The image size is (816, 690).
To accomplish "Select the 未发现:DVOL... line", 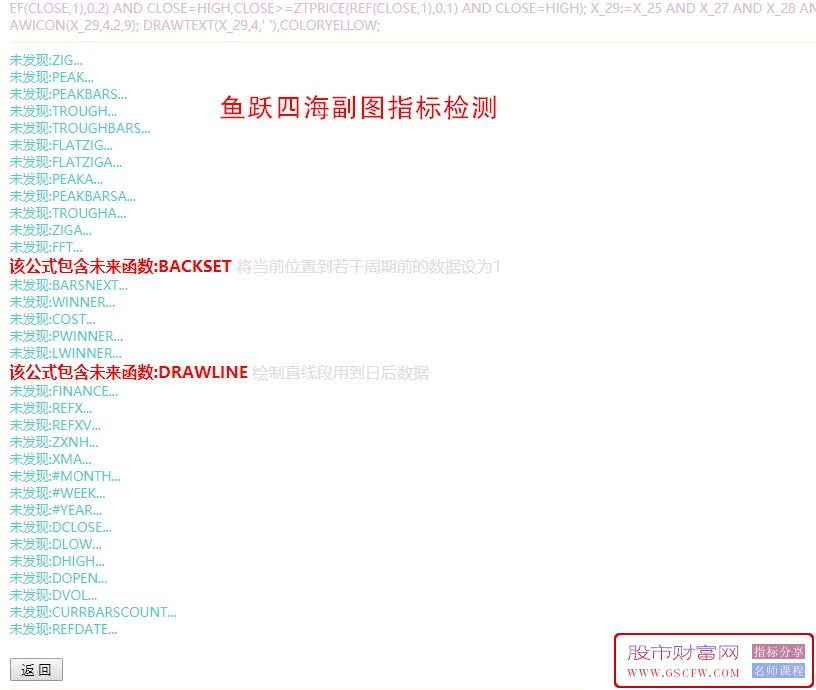I will (53, 595).
